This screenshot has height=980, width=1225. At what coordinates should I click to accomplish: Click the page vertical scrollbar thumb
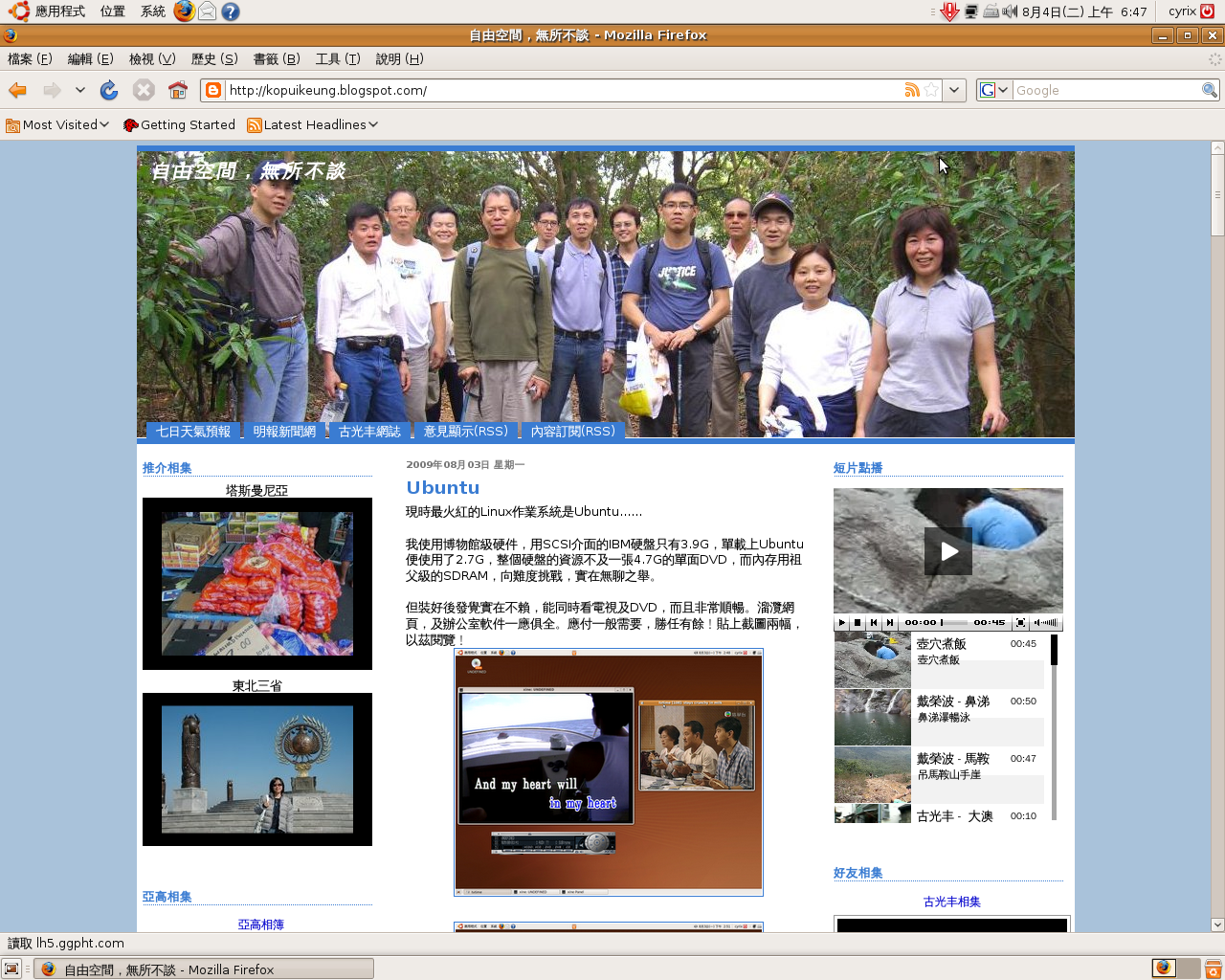point(1217,196)
